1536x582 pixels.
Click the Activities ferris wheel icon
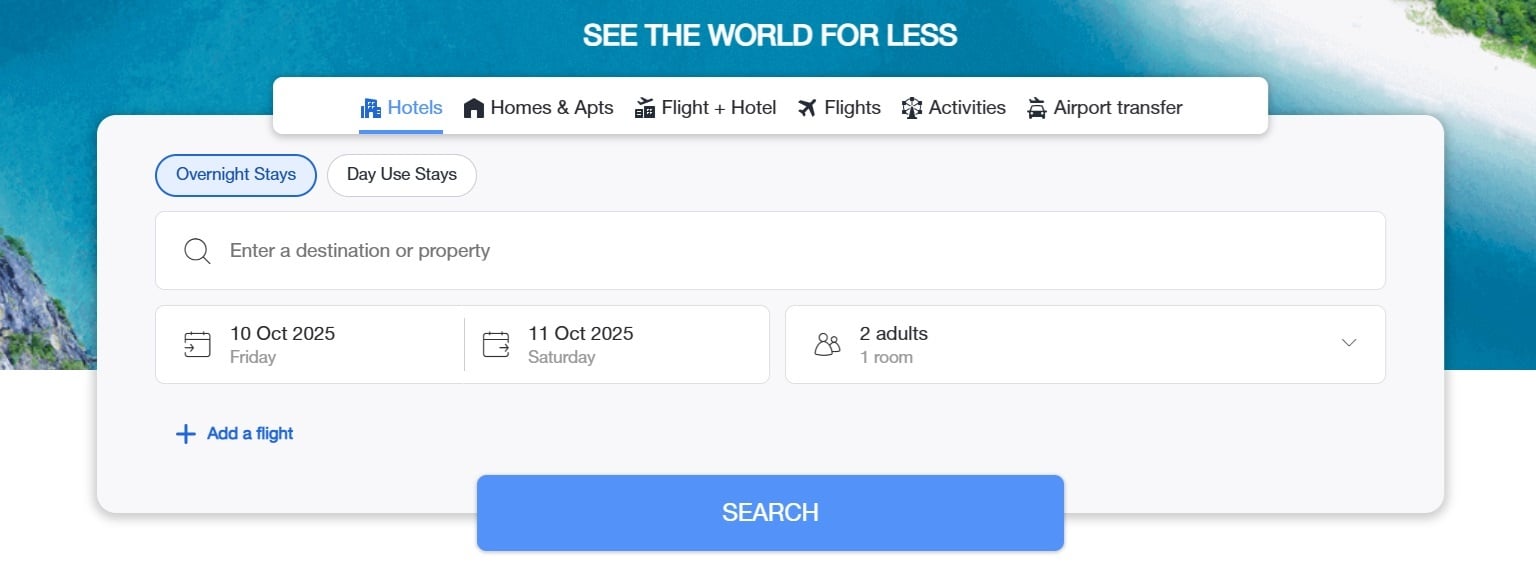[912, 108]
